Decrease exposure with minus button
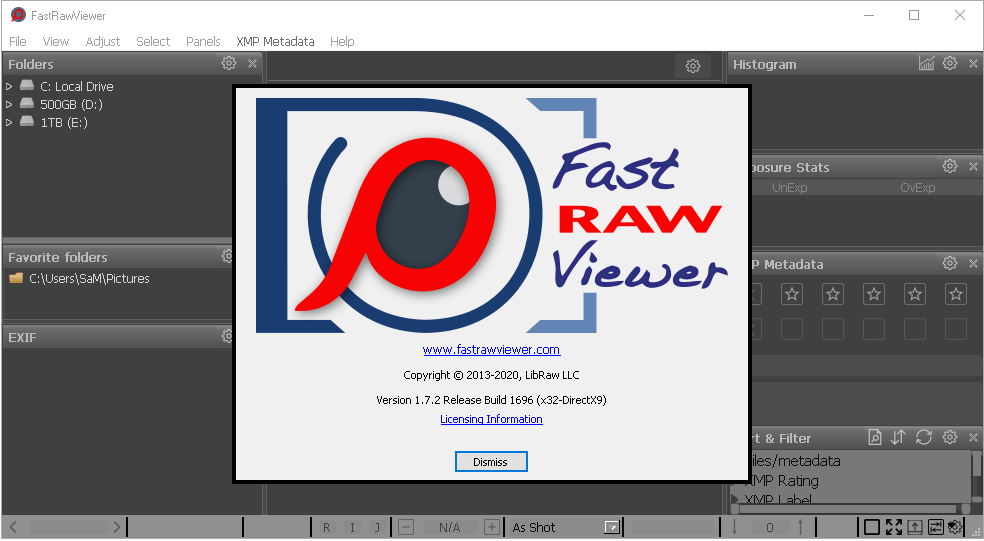The image size is (984, 541). click(x=406, y=527)
